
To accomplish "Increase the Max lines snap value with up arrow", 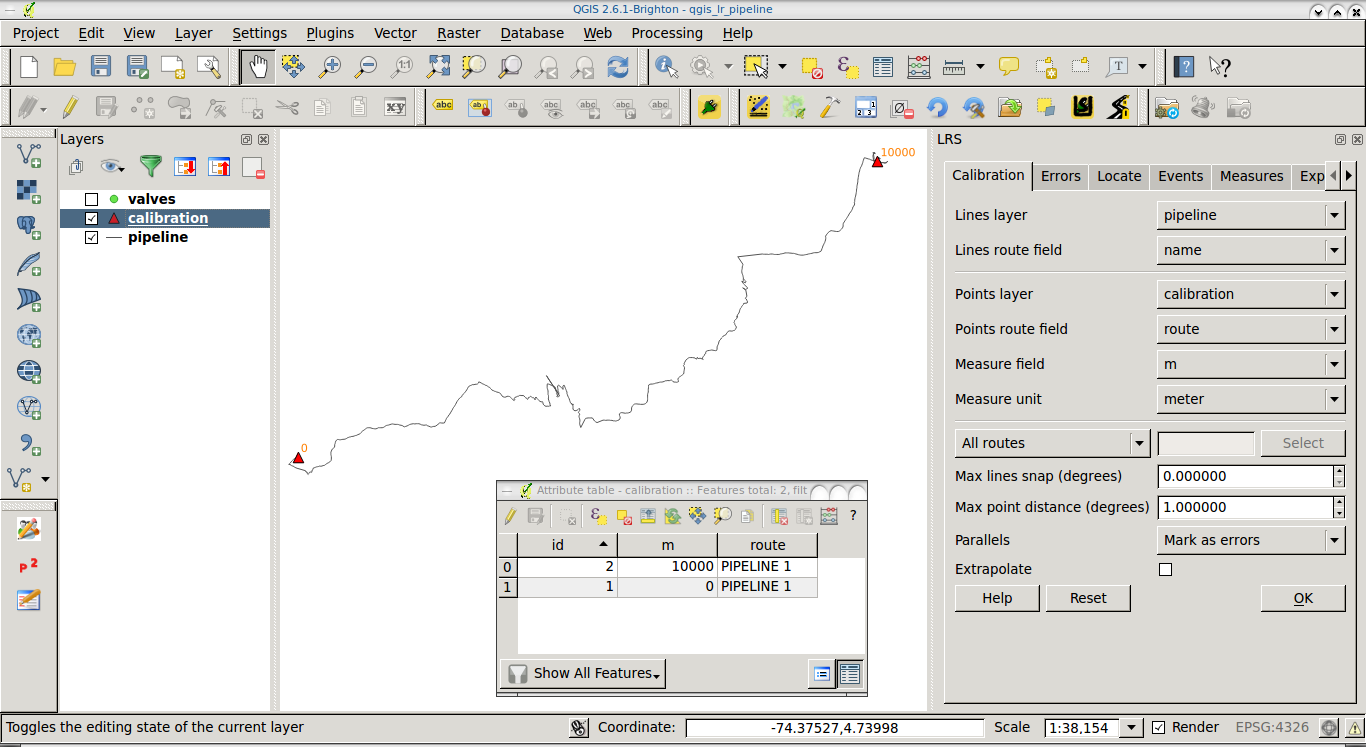I will (x=1339, y=470).
